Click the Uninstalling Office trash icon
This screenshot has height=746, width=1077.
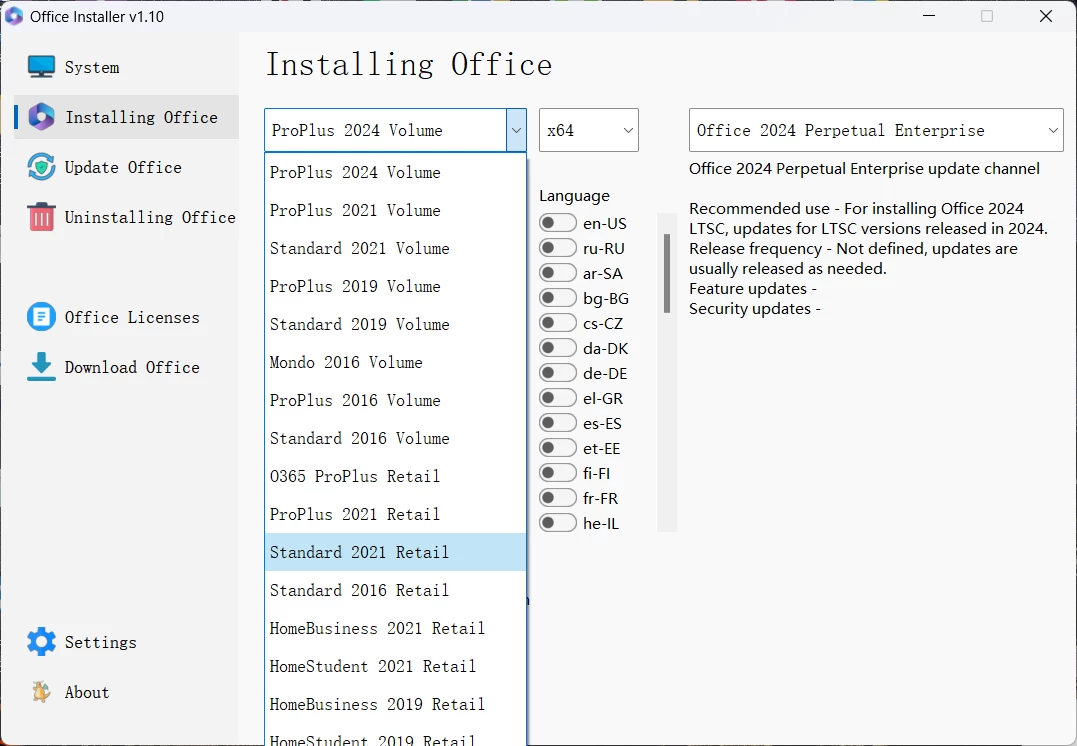41,217
